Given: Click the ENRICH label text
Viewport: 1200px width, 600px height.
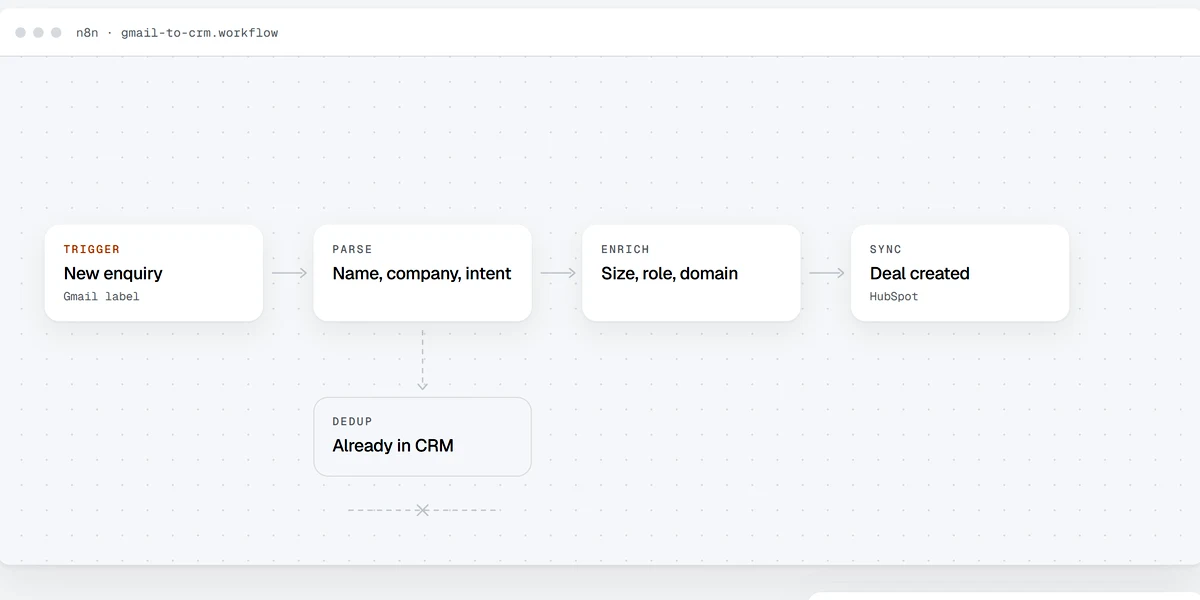Looking at the screenshot, I should [625, 249].
